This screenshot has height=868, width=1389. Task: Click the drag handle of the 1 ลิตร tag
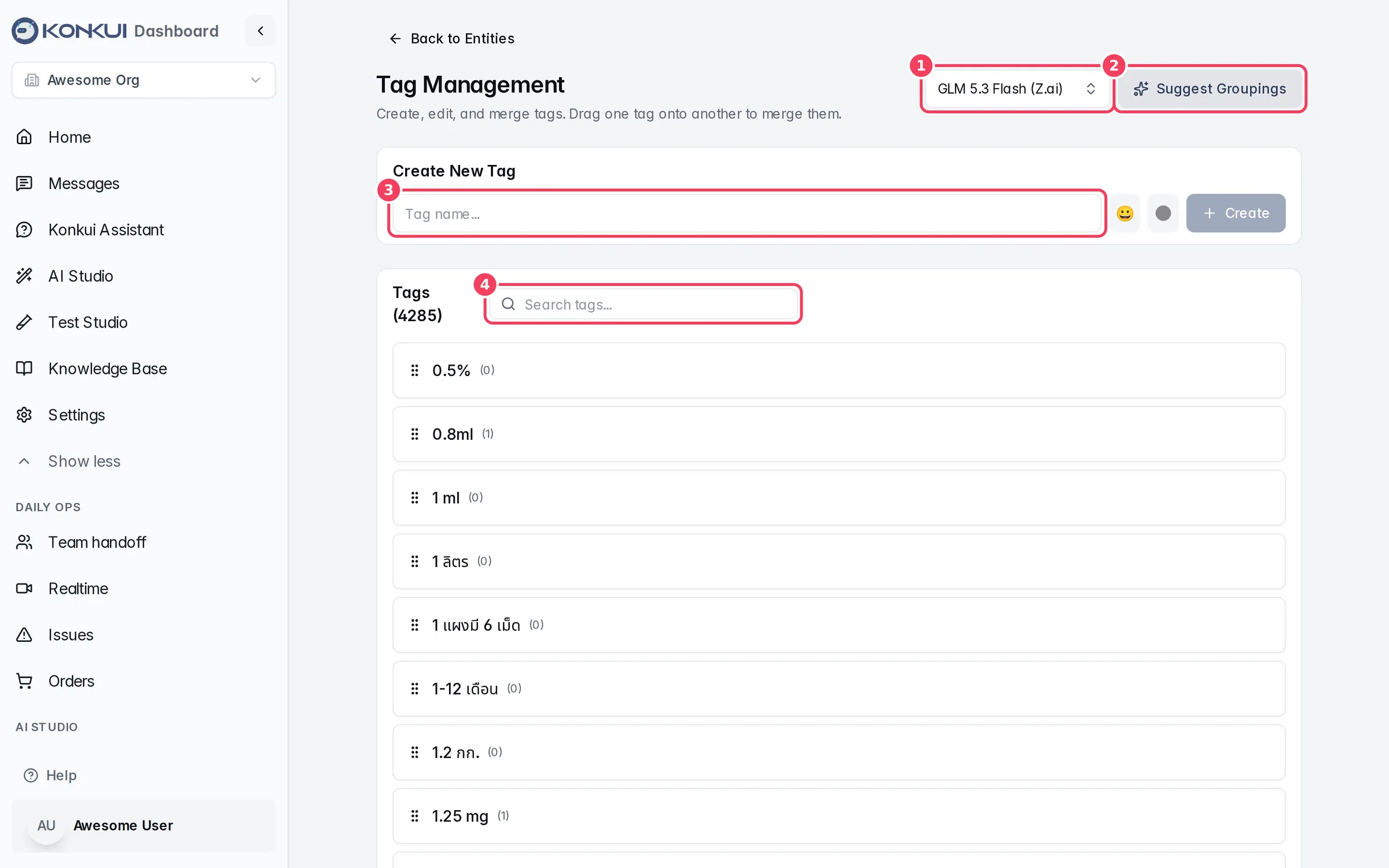pos(414,561)
